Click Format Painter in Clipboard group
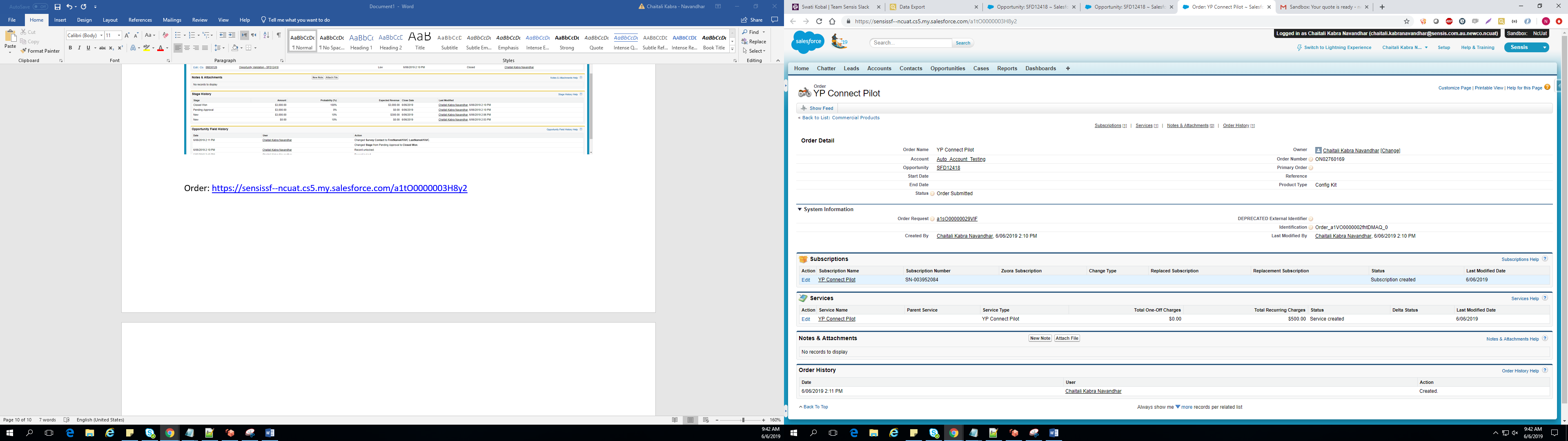Screen dimensions: 1568x441 coord(40,51)
